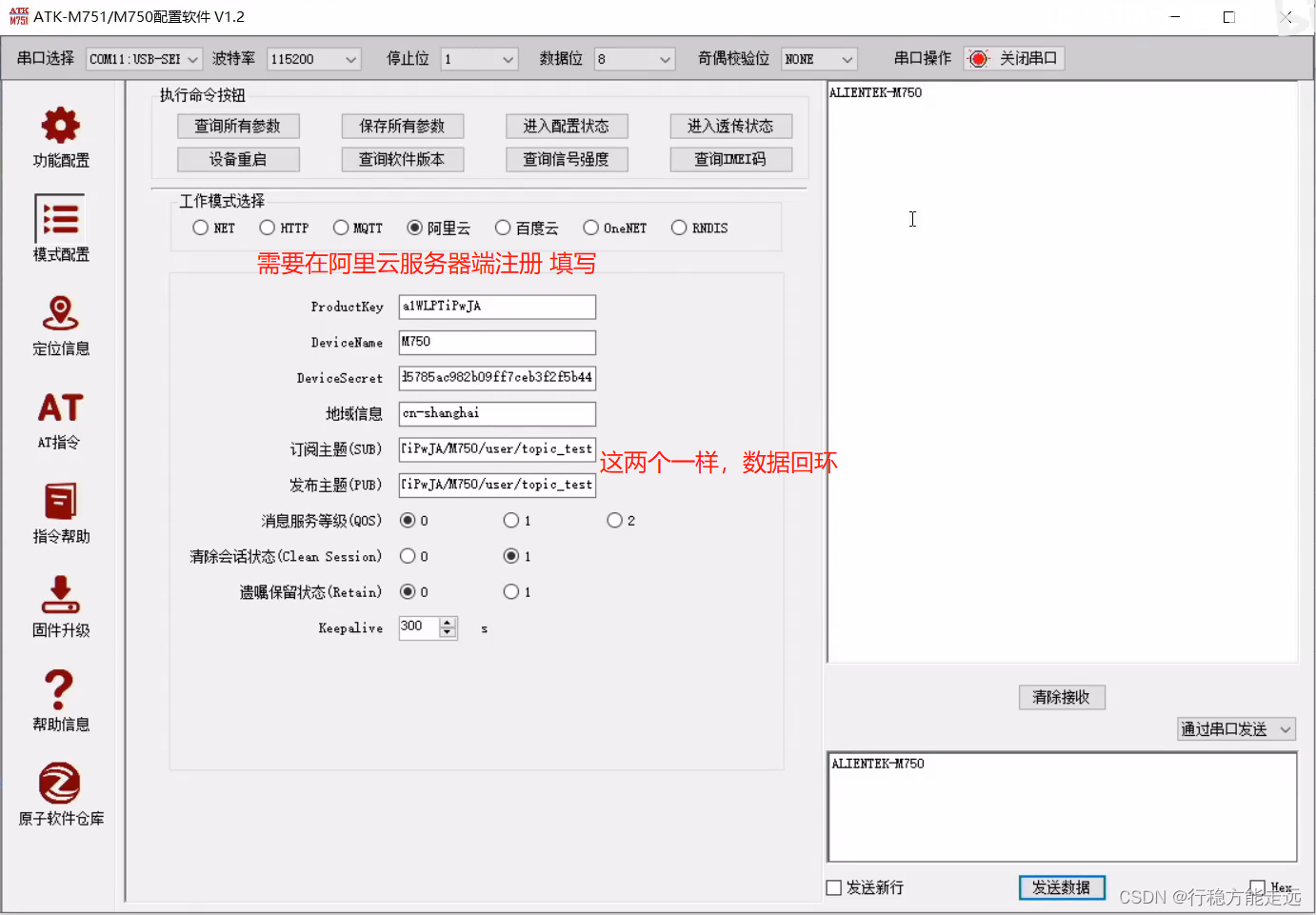Click the 发布主题(PUB) input field

tap(497, 485)
